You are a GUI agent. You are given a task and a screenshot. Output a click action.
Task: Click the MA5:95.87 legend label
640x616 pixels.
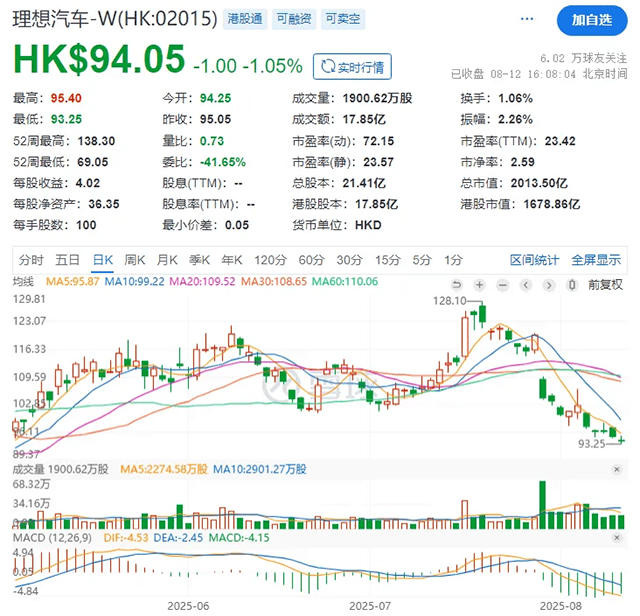coord(73,282)
